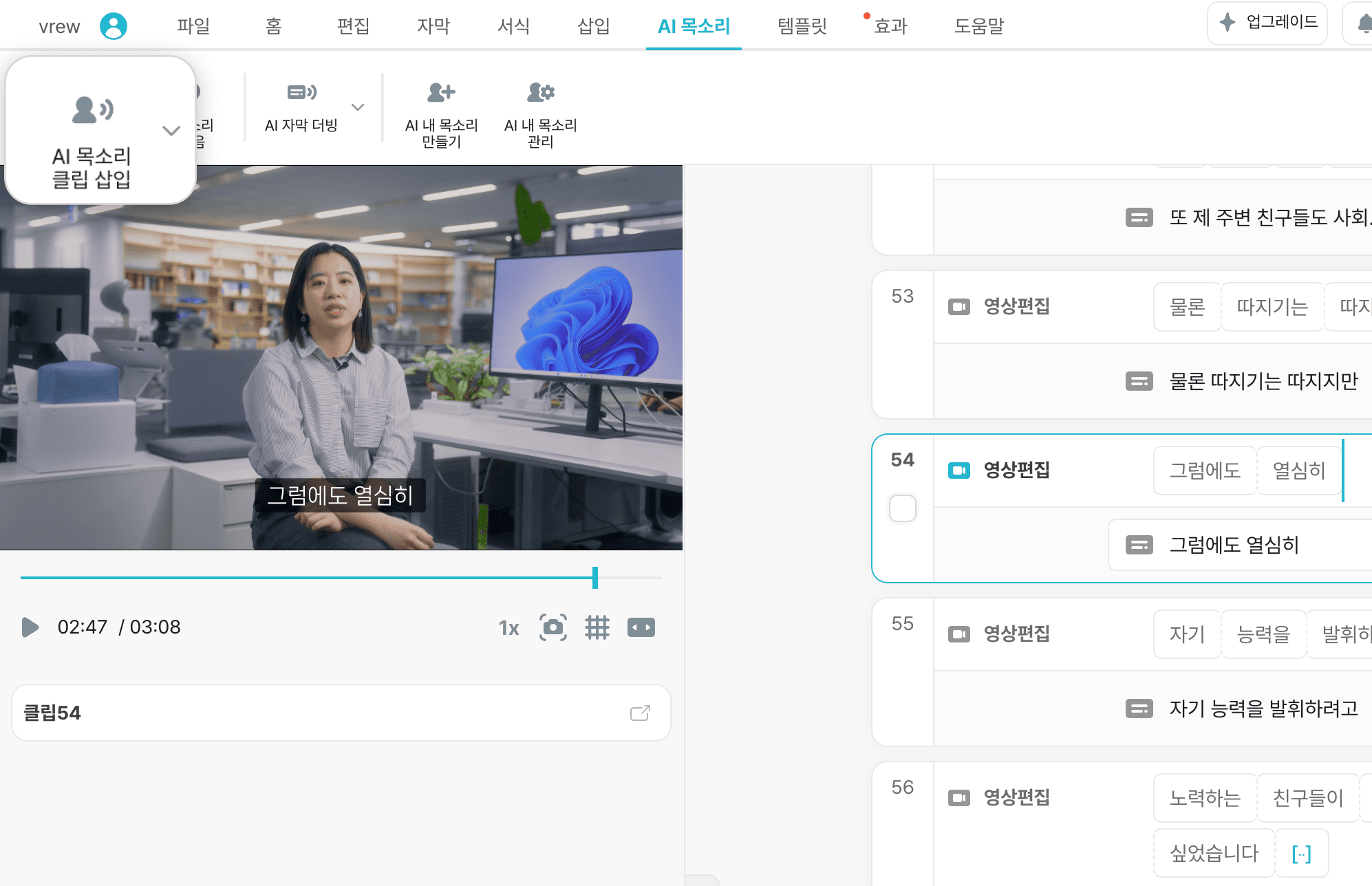Viewport: 1372px width, 886px height.
Task: Open AI my voice management tool
Action: (540, 92)
